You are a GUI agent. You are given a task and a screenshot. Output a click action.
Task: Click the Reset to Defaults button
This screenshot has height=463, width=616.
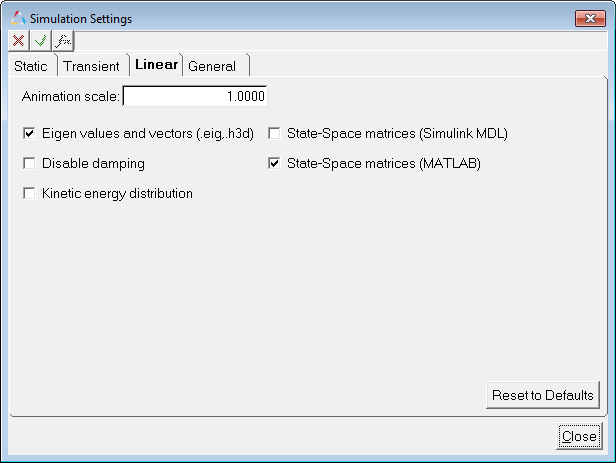click(543, 395)
